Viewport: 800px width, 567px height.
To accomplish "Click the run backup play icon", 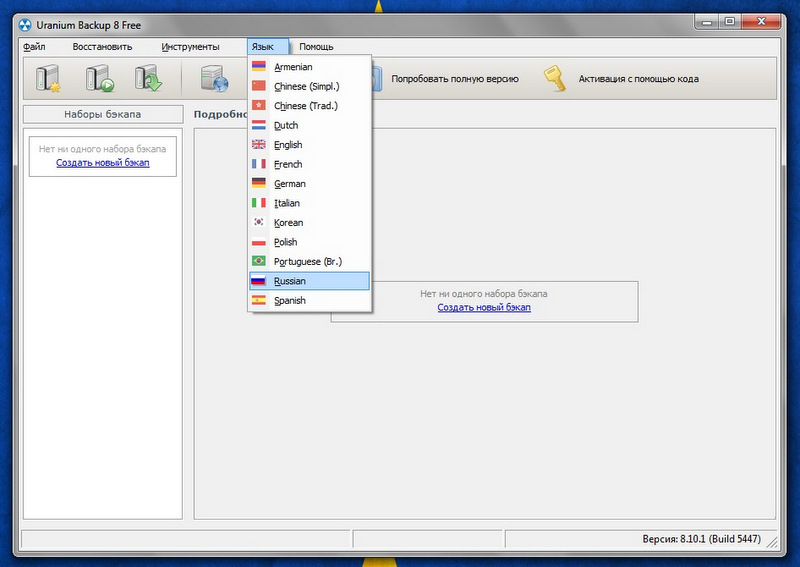I will pos(99,78).
